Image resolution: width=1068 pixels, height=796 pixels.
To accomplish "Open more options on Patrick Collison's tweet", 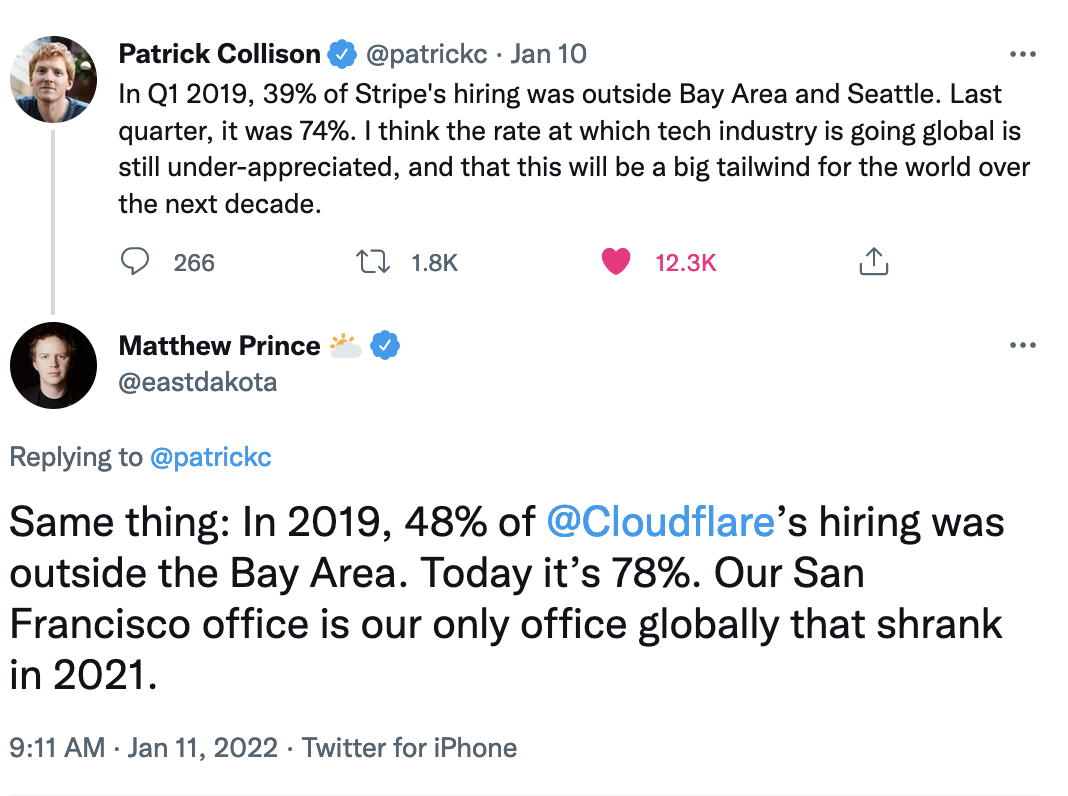I will [x=1022, y=54].
